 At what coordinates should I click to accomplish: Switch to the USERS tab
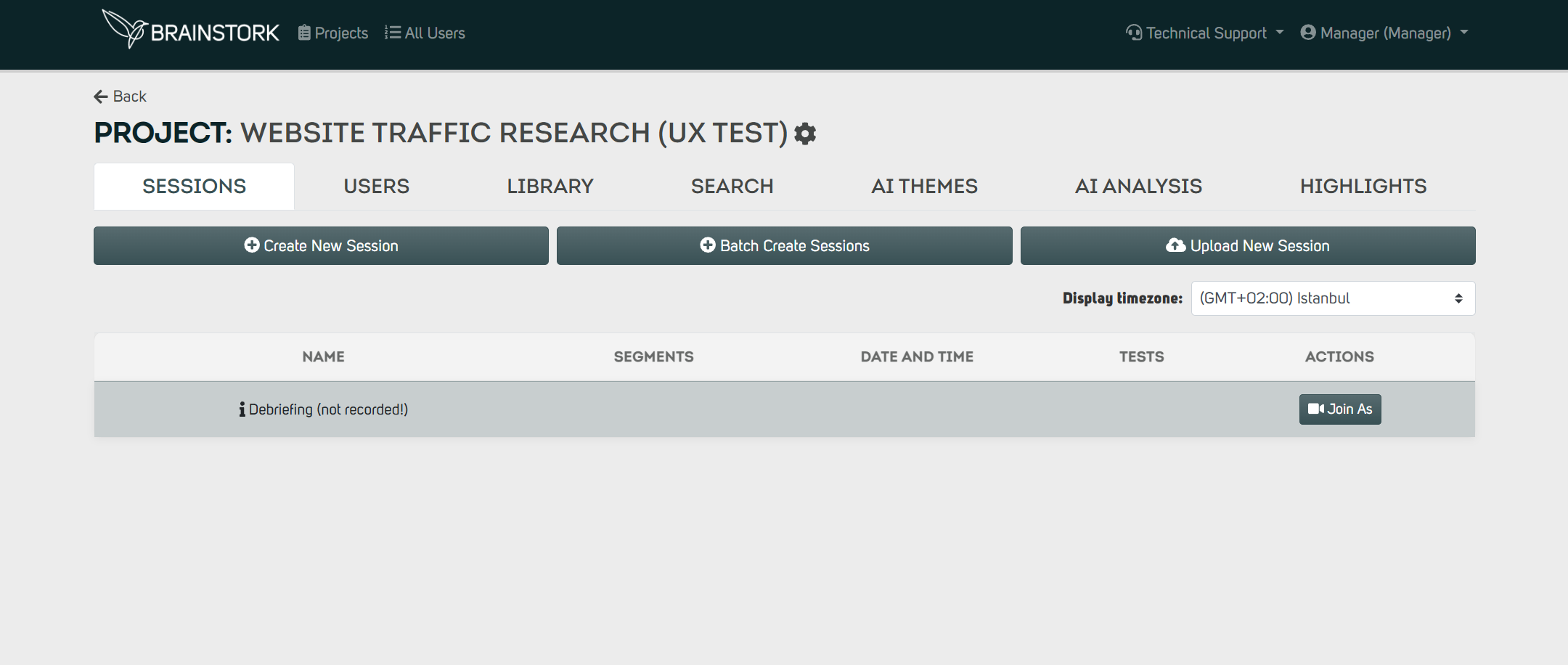point(376,187)
